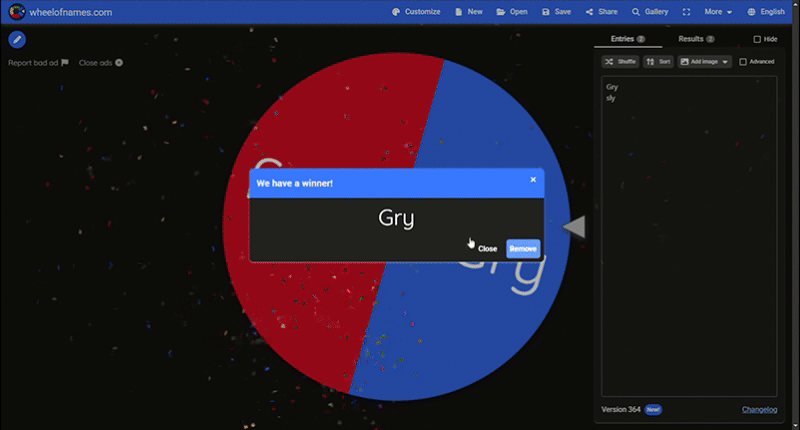Enable the Advanced checkbox
Image resolution: width=800 pixels, height=430 pixels.
[x=743, y=62]
